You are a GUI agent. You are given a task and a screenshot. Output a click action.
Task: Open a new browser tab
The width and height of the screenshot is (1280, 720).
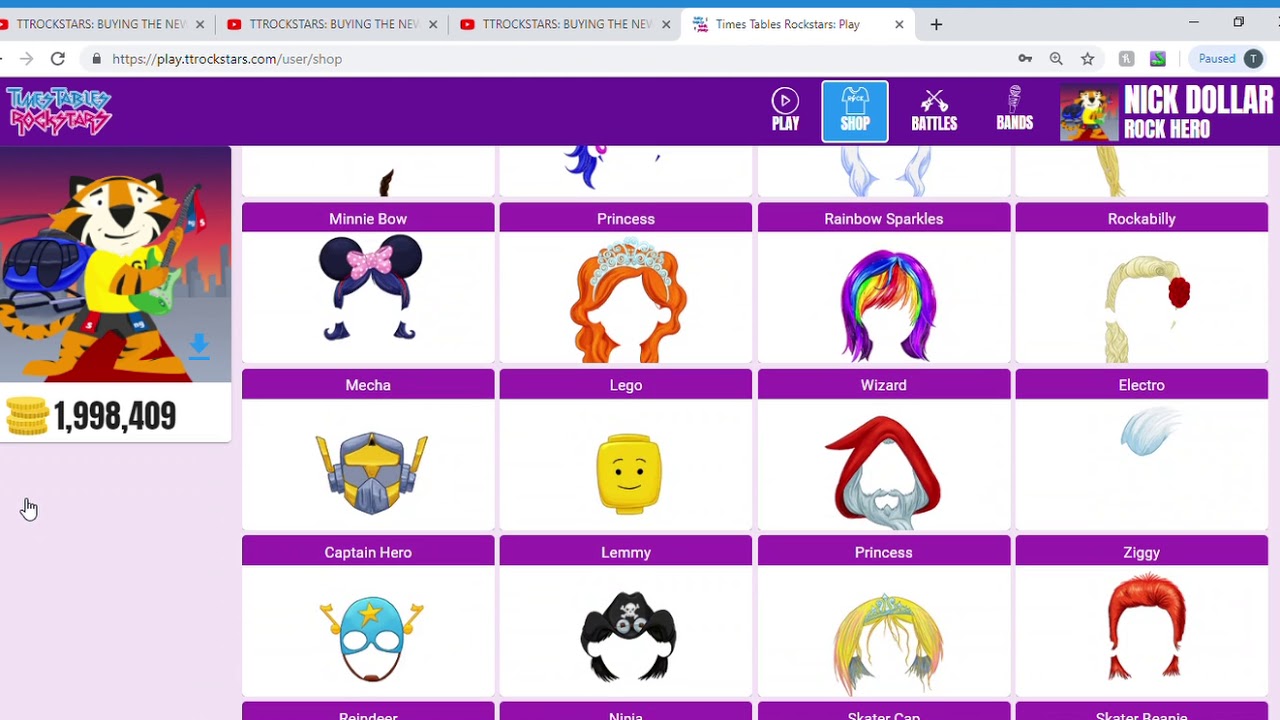pyautogui.click(x=936, y=24)
